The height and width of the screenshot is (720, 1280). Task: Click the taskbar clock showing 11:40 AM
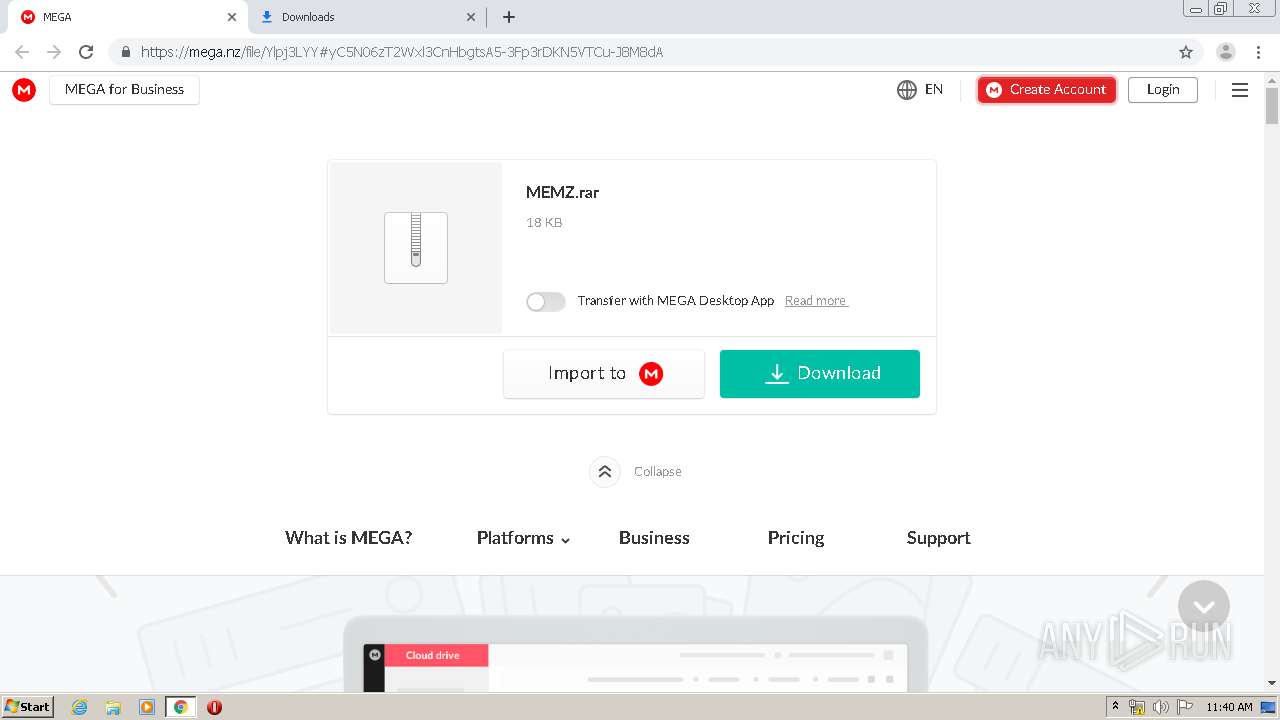(x=1229, y=707)
